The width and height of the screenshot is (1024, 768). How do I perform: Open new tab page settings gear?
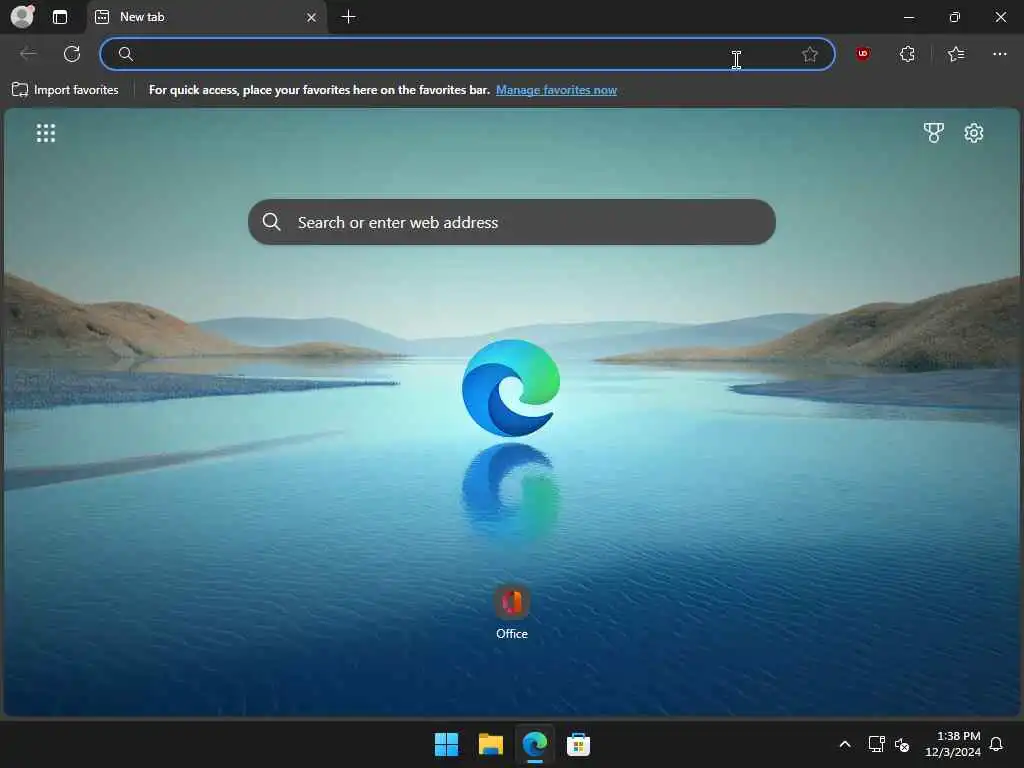[974, 133]
